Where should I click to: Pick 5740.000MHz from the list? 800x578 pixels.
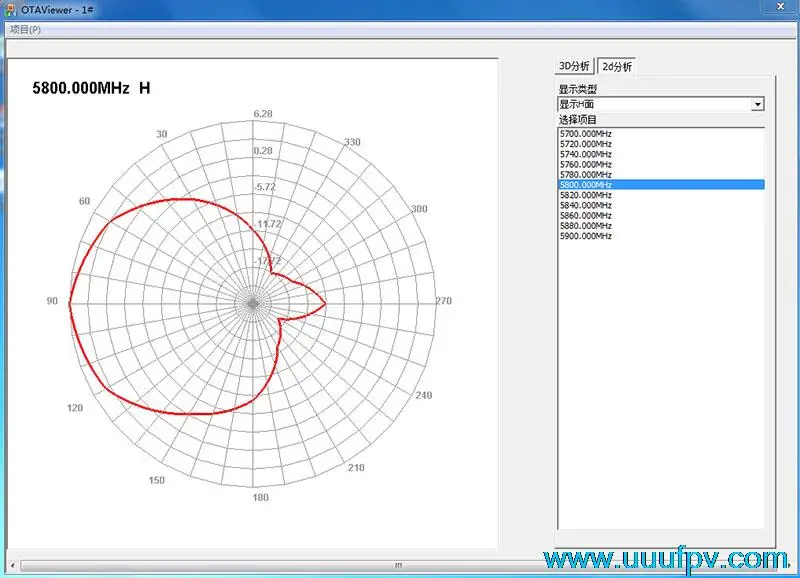[x=586, y=154]
